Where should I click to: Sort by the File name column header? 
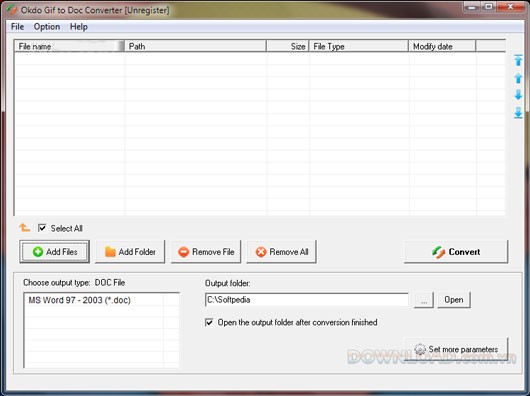pos(69,46)
